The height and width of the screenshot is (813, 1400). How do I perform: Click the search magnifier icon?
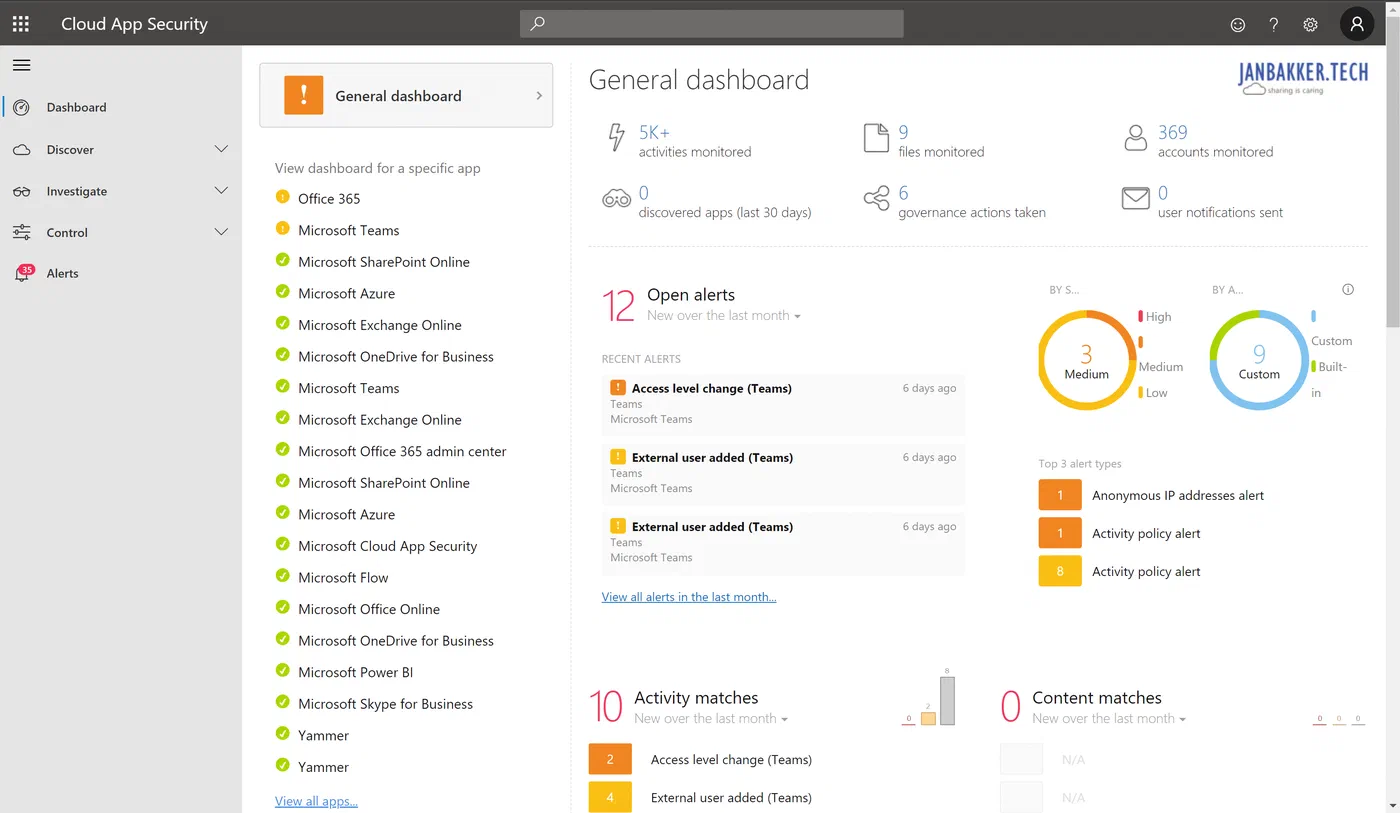[x=537, y=24]
